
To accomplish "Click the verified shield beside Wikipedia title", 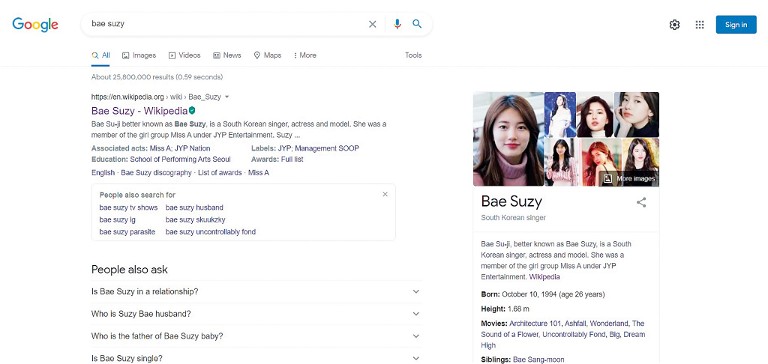I will [192, 110].
